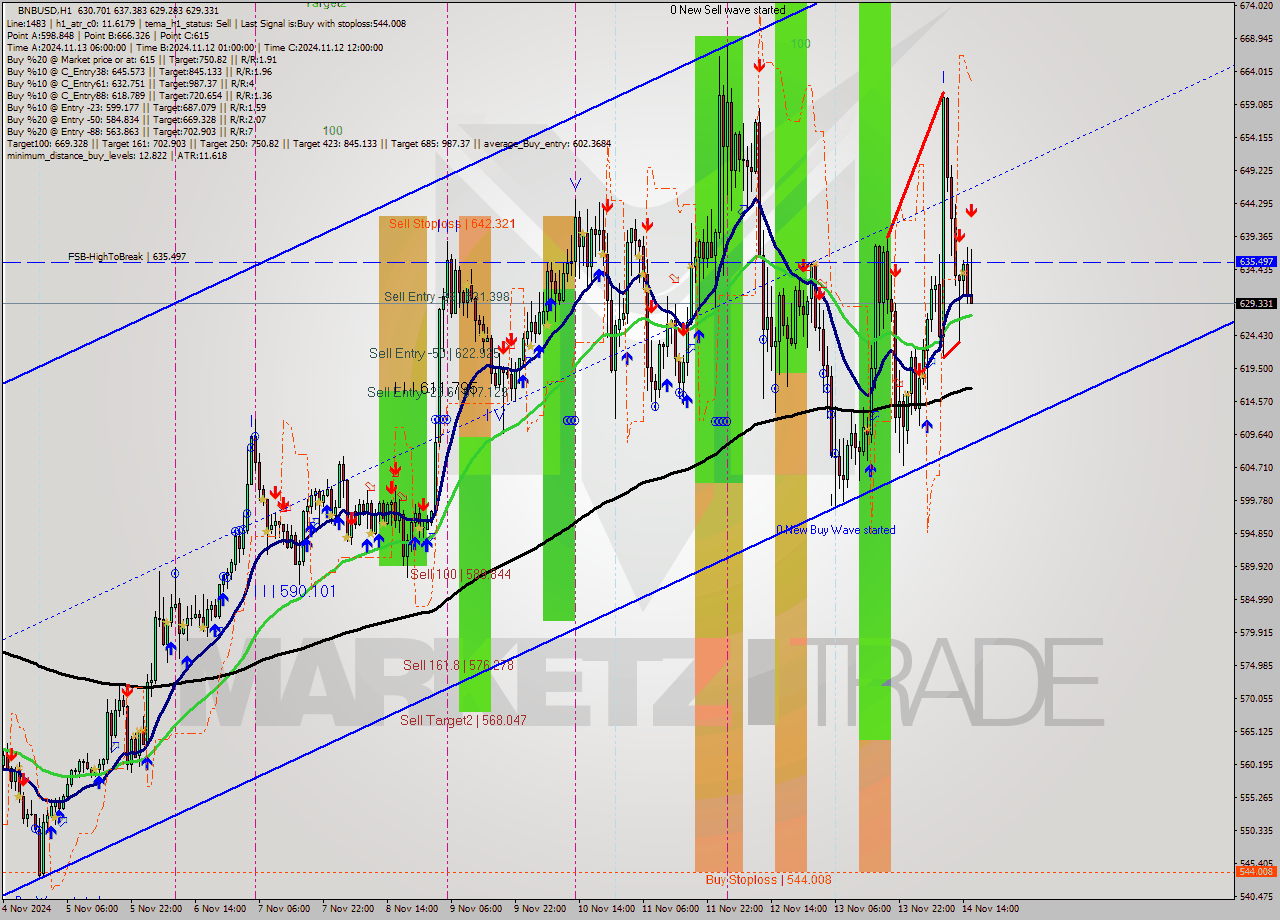
Task: Select the Sell 161.8 | 576.878 label
Action: (458, 665)
